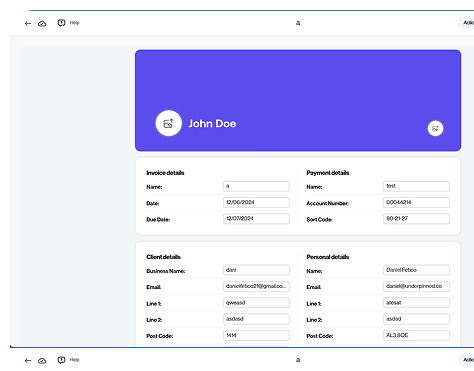
Task: Click the back arrow in the bottom header
Action: pyautogui.click(x=28, y=360)
